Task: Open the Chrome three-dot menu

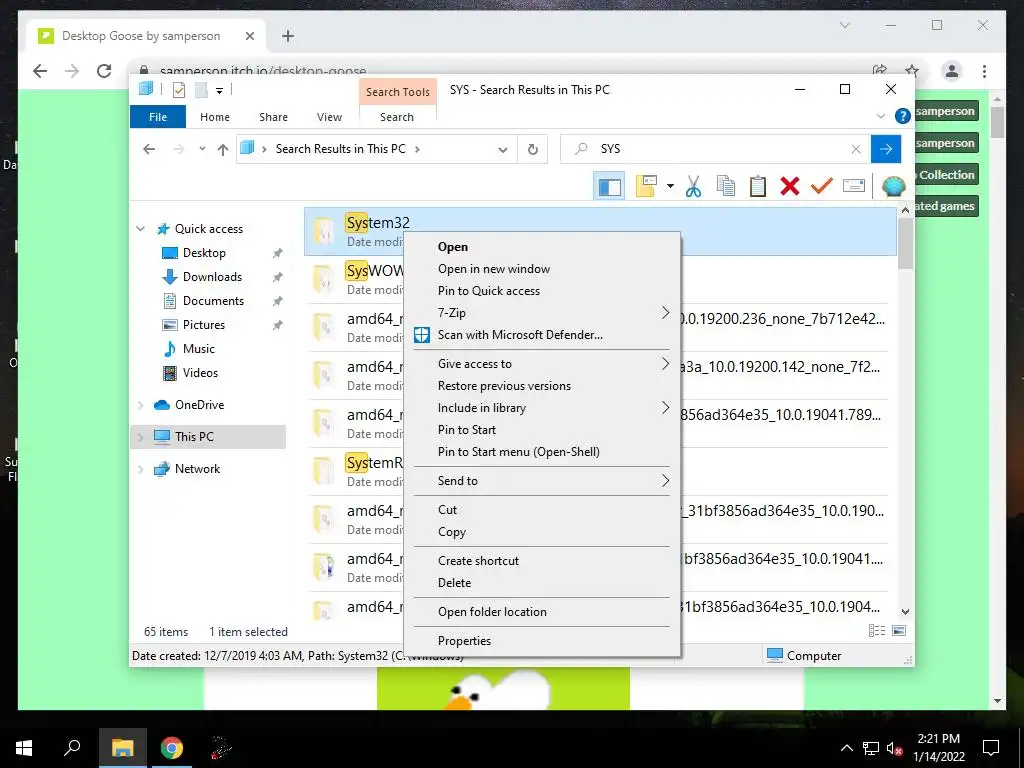Action: (x=984, y=71)
